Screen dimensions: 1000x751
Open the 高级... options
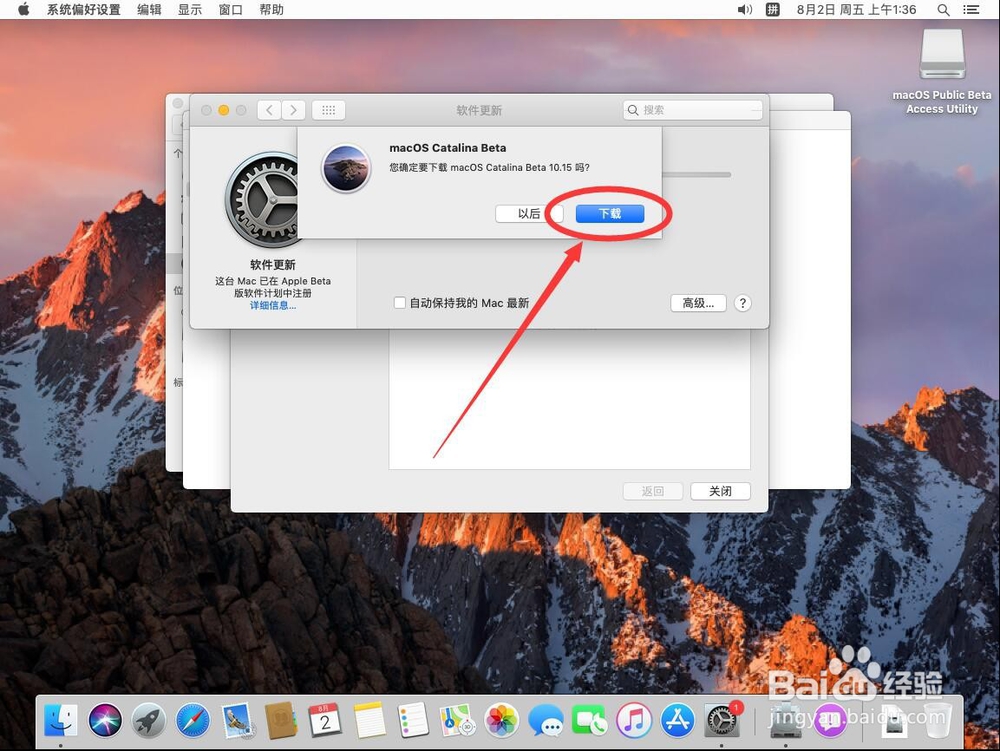coord(698,303)
